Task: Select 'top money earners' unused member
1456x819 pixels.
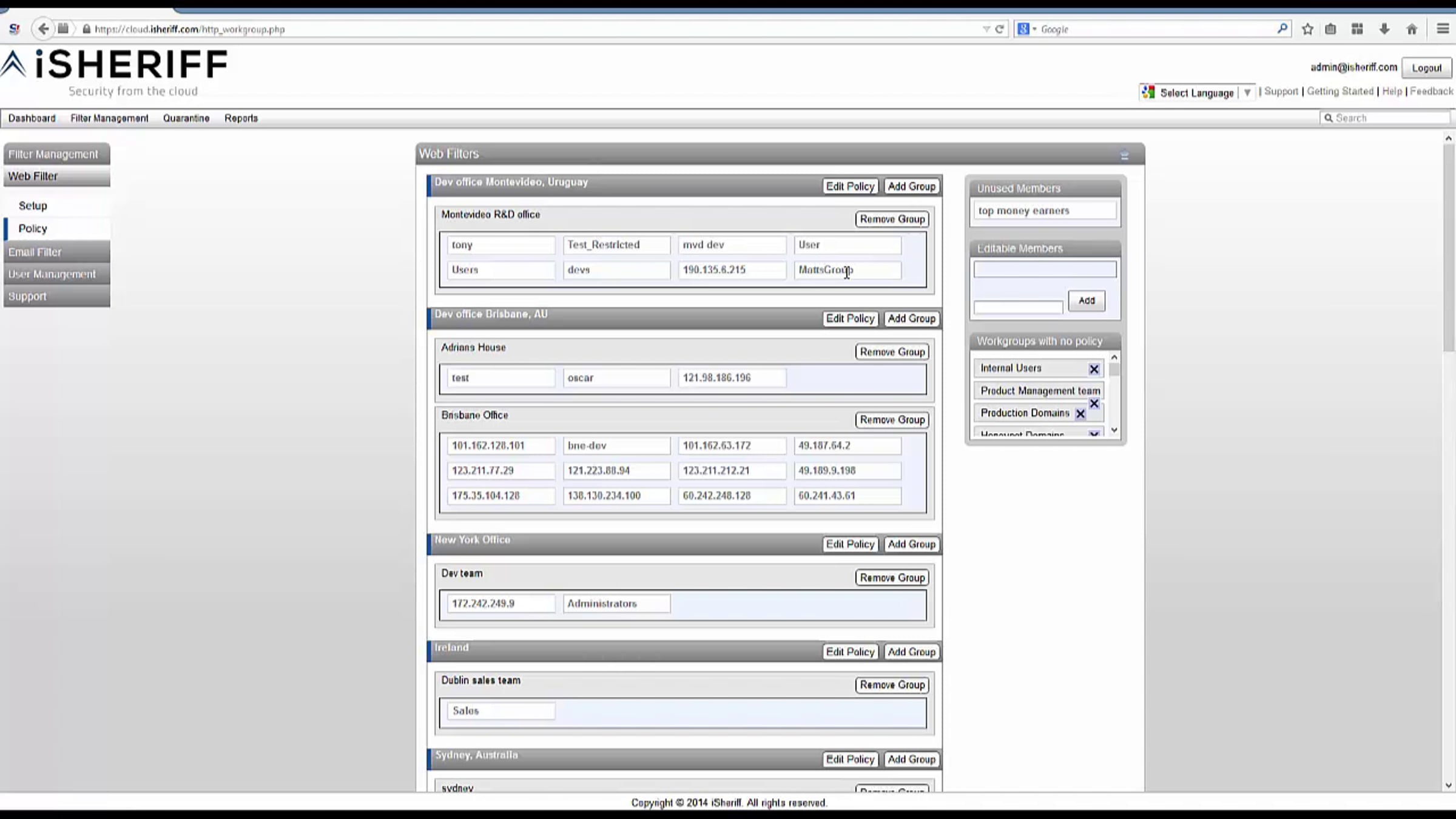Action: click(1045, 211)
